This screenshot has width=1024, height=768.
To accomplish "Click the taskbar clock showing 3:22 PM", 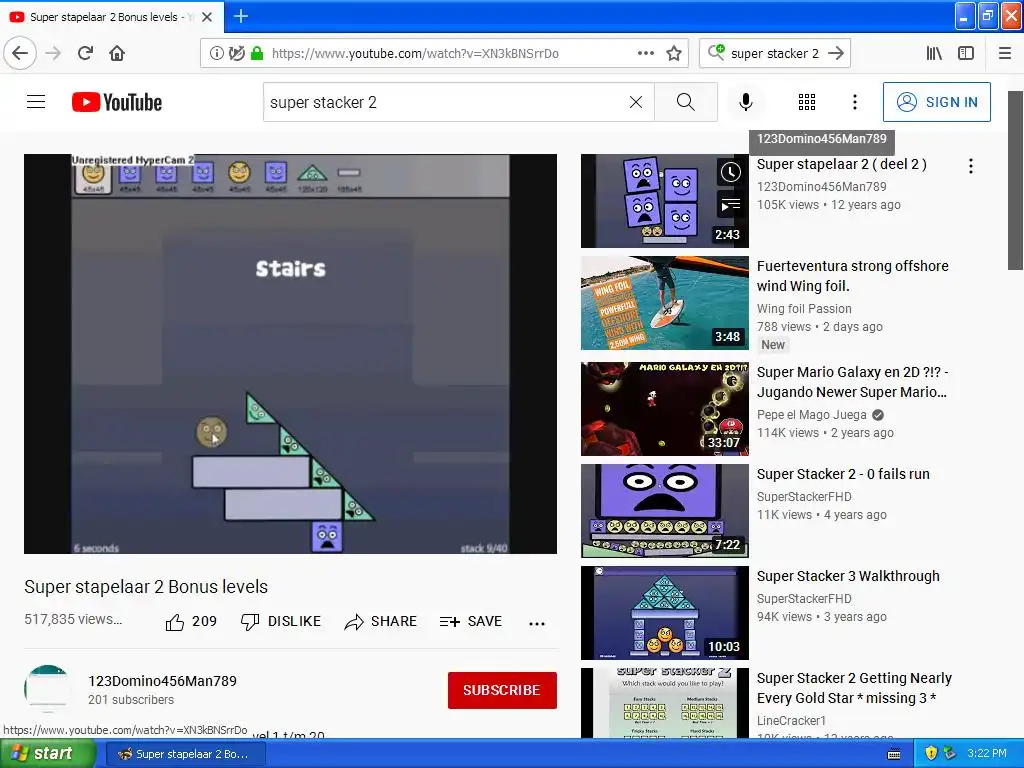I will click(x=987, y=753).
